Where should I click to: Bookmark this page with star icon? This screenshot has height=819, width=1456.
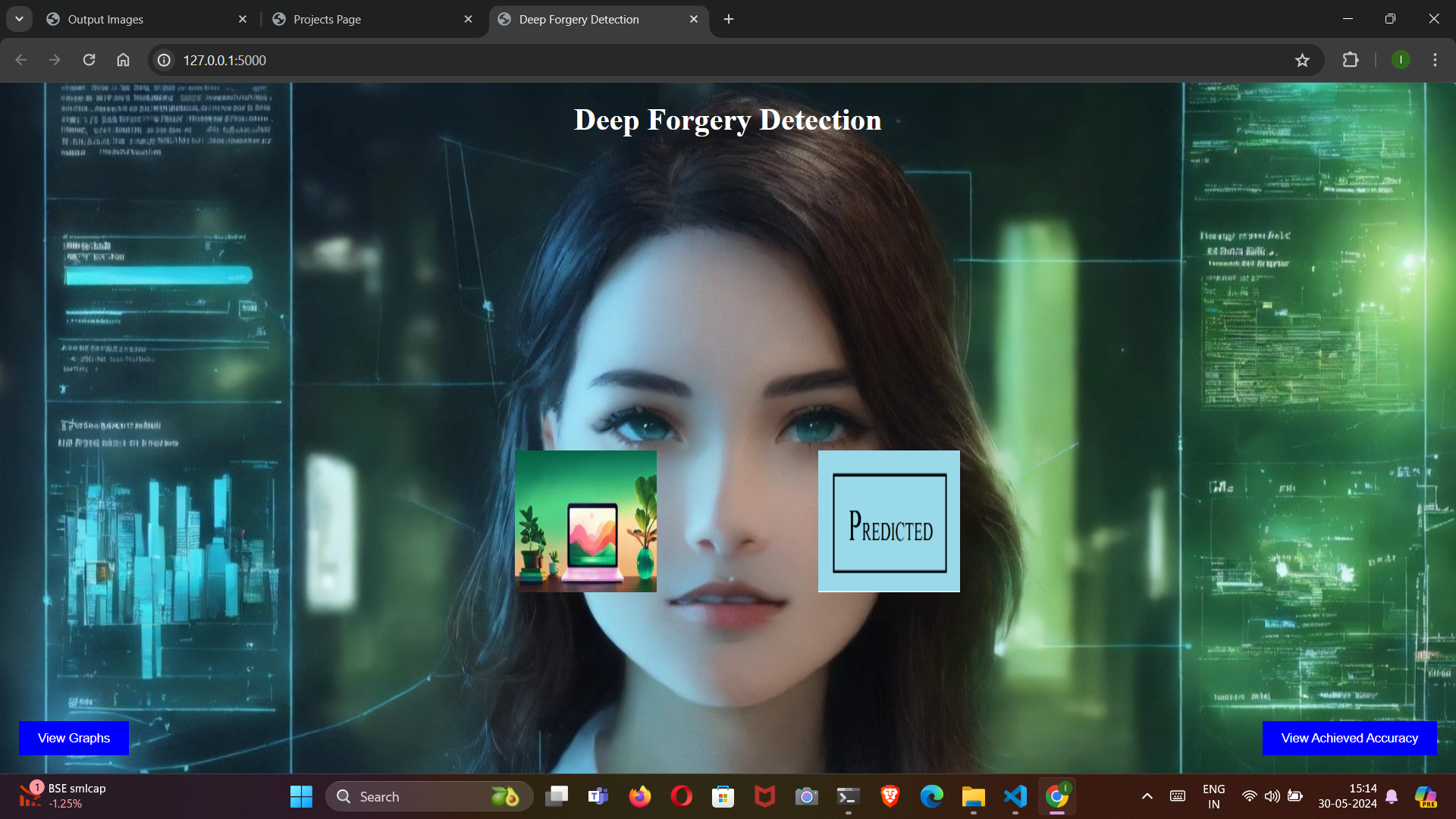(x=1302, y=60)
